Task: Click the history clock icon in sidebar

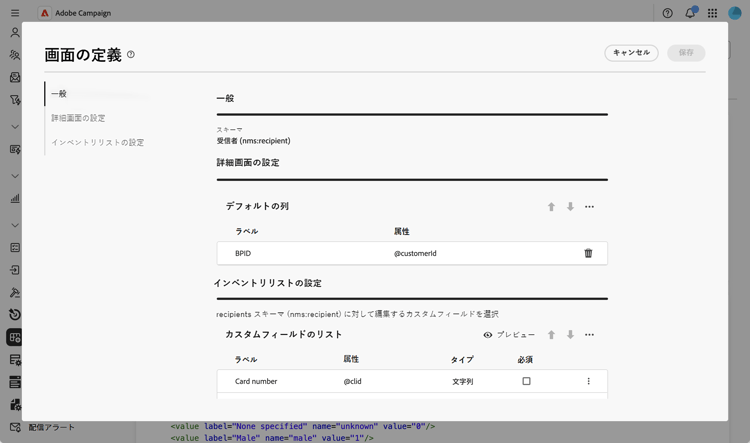Action: [15, 314]
